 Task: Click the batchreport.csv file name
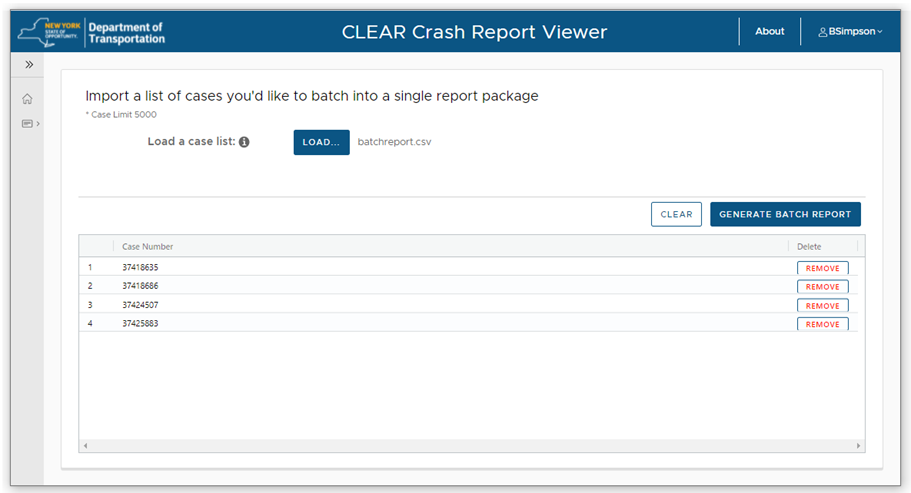tap(394, 142)
